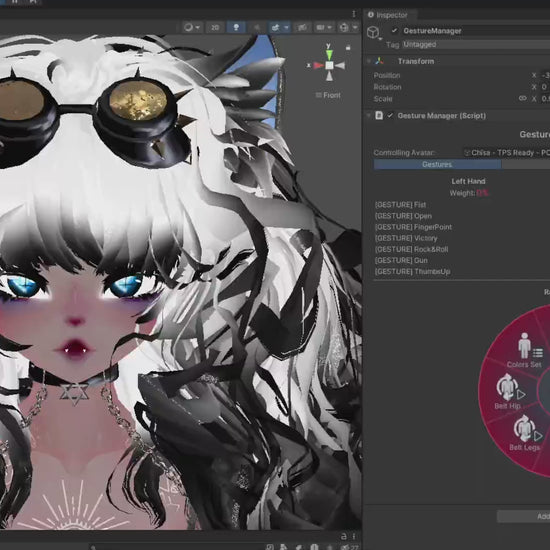Screen dimensions: 550x550
Task: Click the gray bottom gizmo cone
Action: click(x=329, y=76)
